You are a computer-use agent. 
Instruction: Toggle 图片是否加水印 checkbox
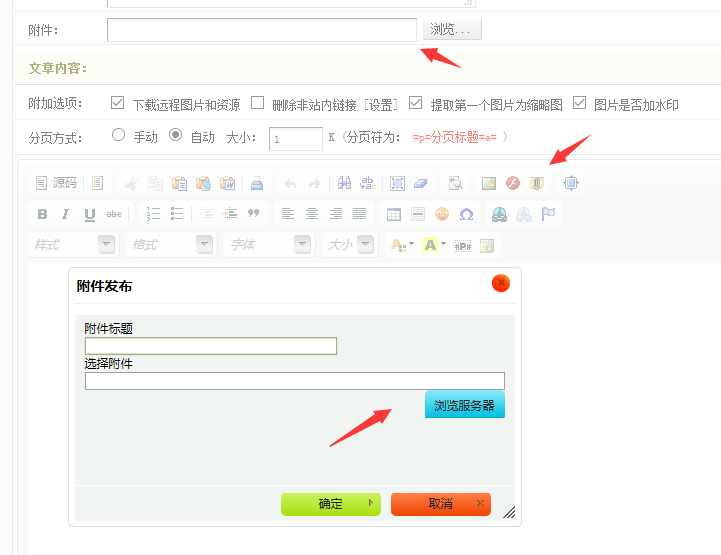coord(580,103)
